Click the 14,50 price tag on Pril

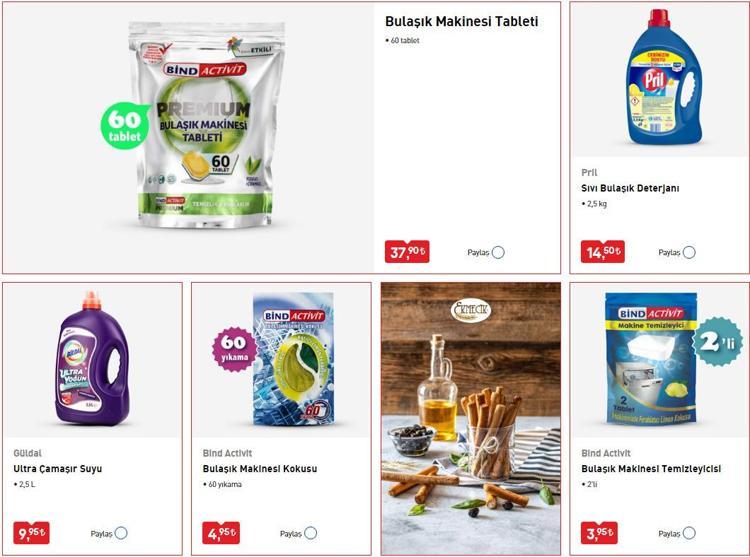coord(603,251)
